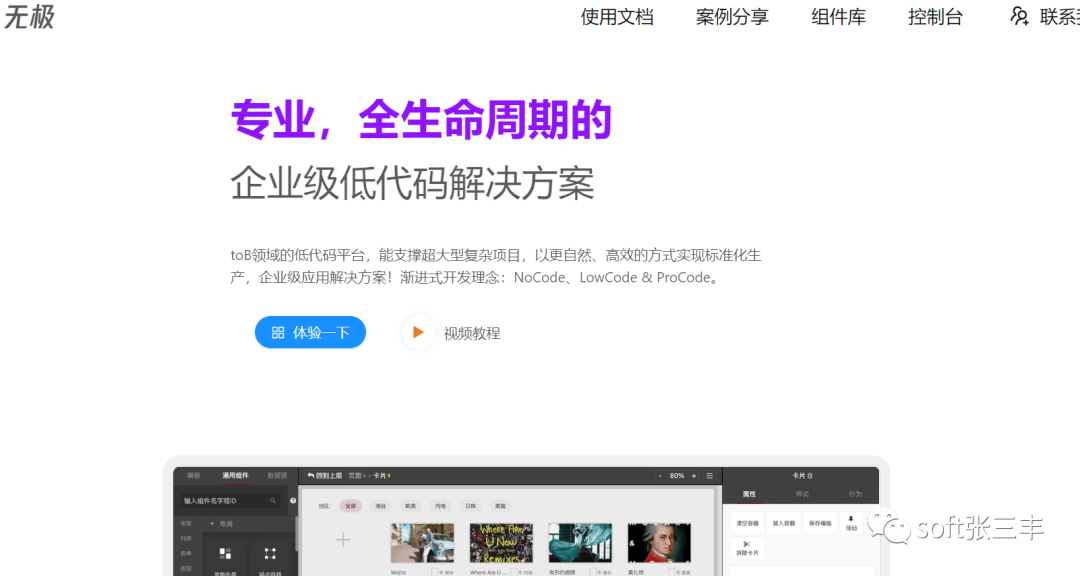Click the large plus to add a card
Screen dimensions: 1080x576
tap(343, 540)
